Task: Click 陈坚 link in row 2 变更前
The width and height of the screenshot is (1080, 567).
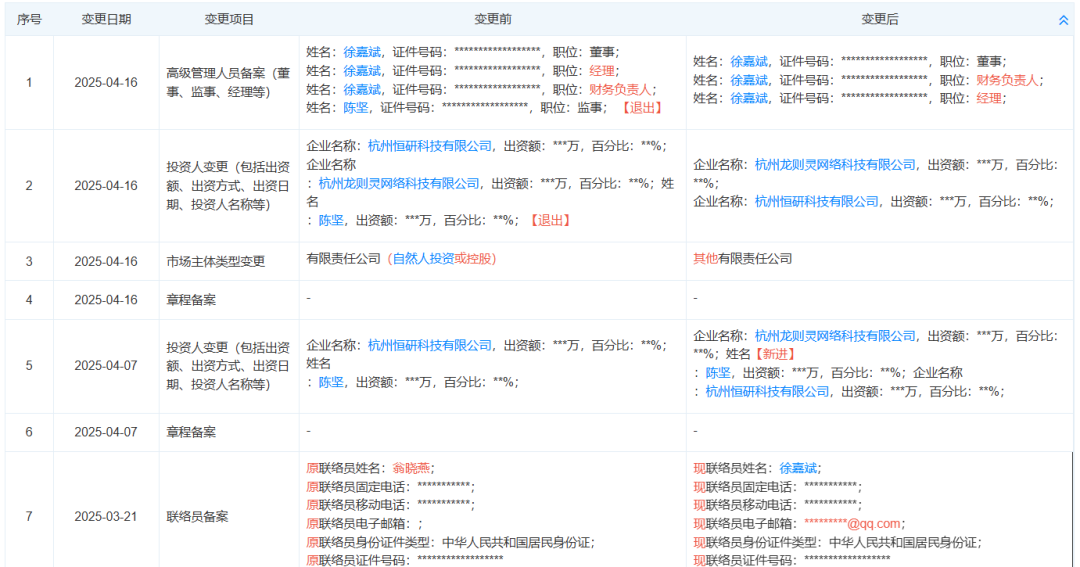Action: click(331, 220)
